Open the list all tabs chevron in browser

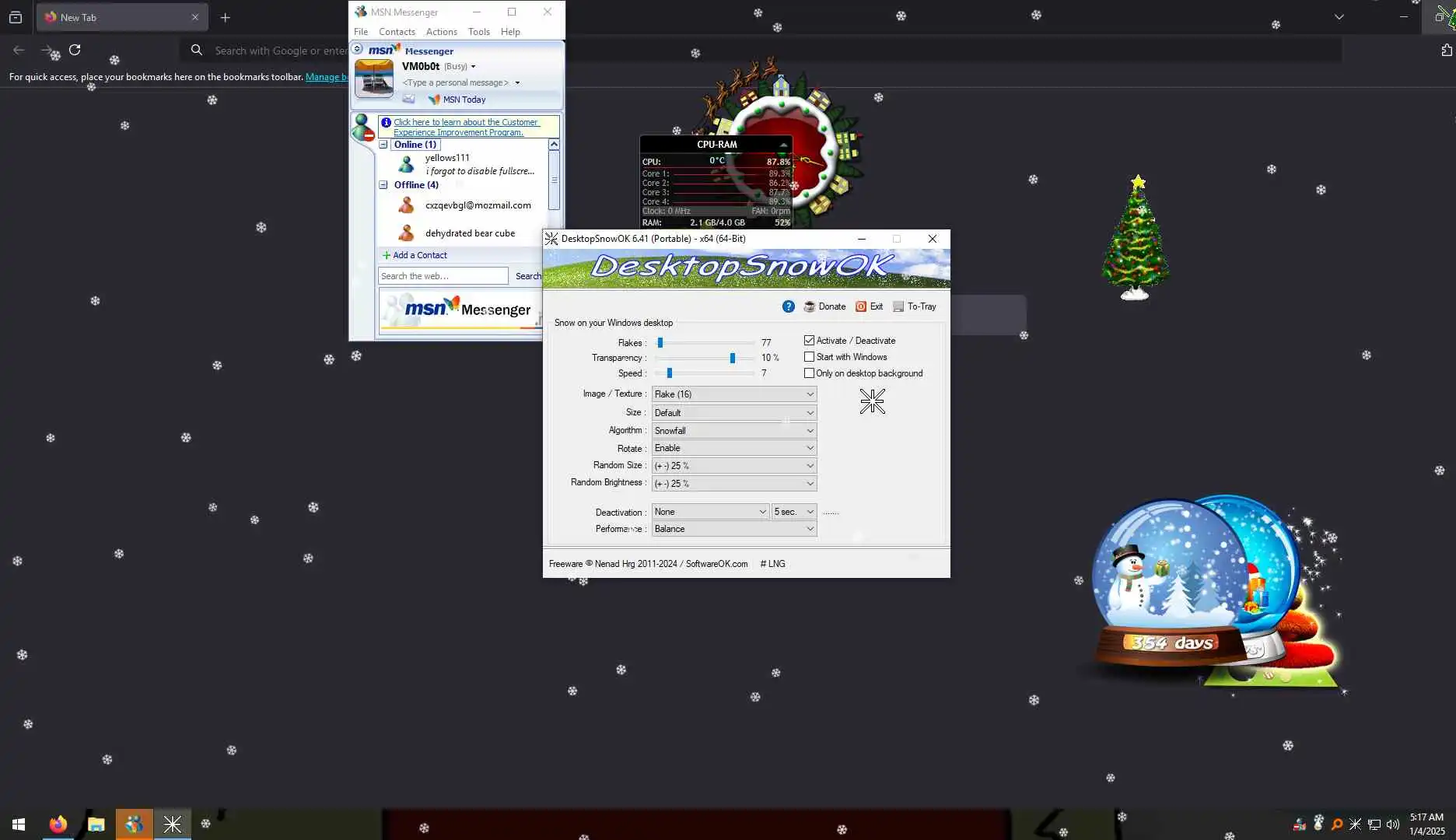pos(1339,17)
